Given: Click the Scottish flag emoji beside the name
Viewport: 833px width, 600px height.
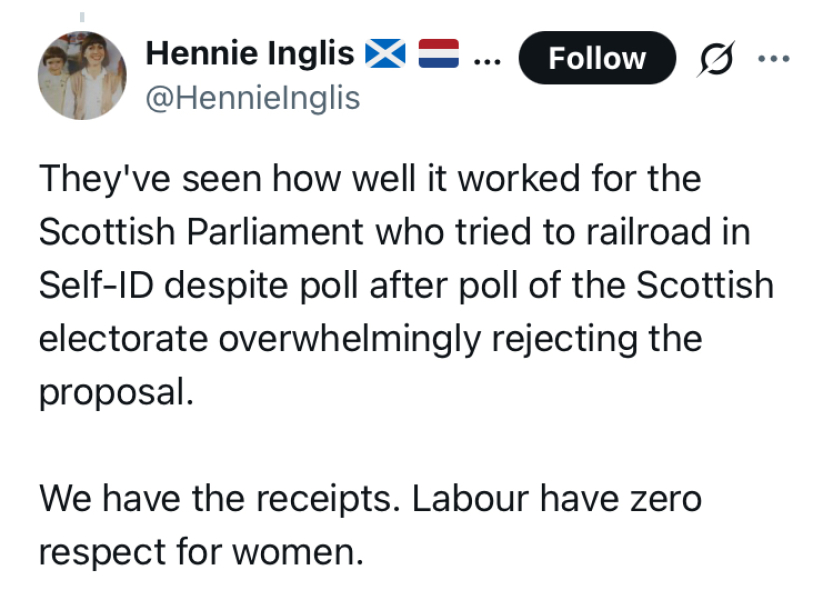Looking at the screenshot, I should point(384,56).
